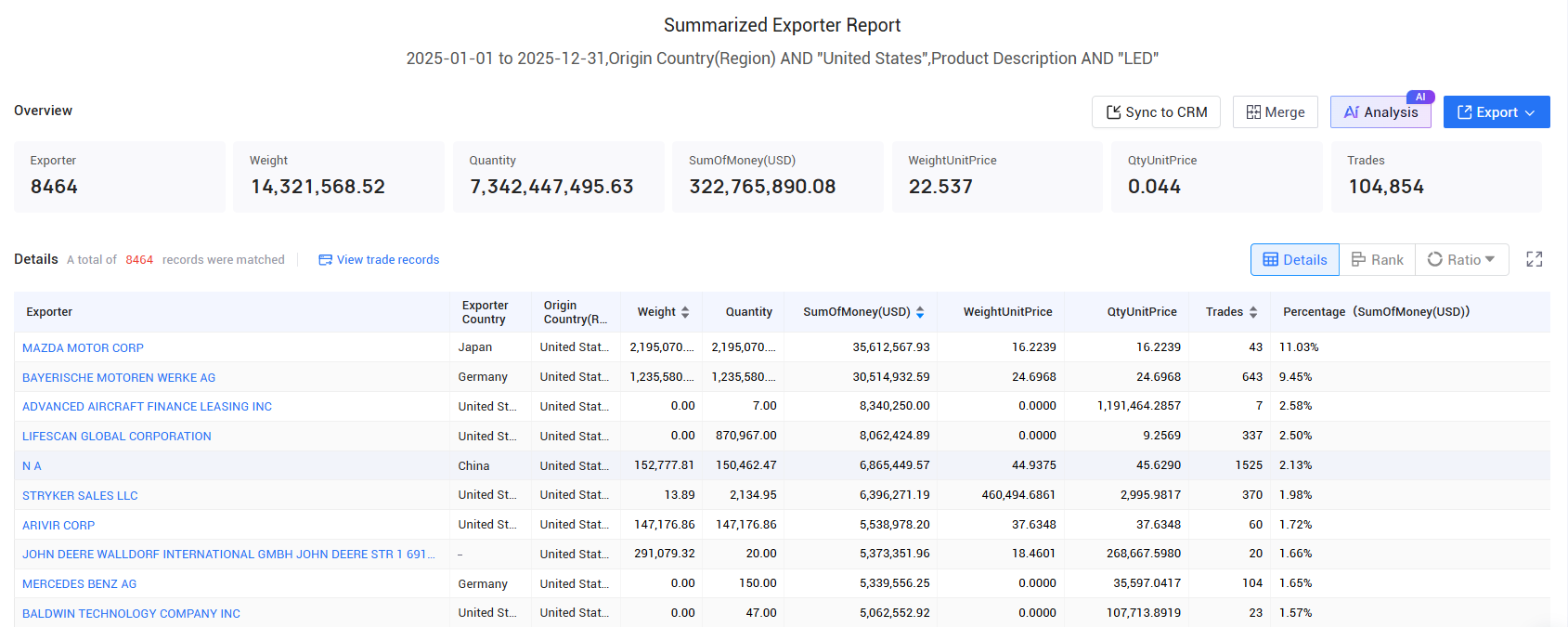
Task: Open the Merge function
Action: [x=1276, y=112]
